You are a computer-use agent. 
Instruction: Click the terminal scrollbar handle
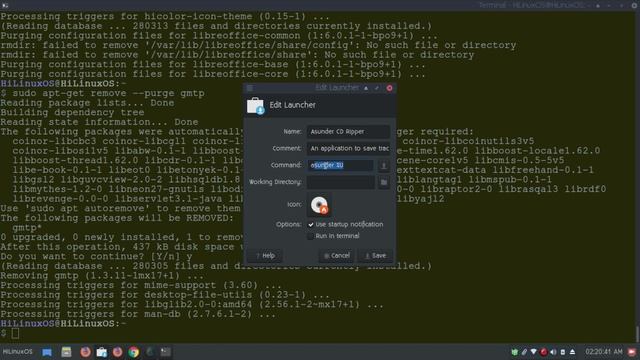[x=637, y=334]
